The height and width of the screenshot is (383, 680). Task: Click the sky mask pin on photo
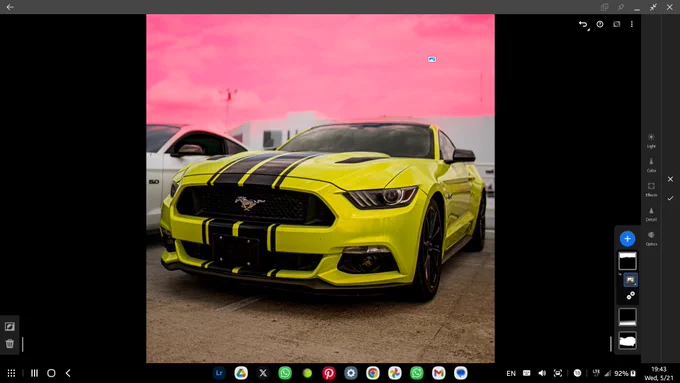point(432,59)
